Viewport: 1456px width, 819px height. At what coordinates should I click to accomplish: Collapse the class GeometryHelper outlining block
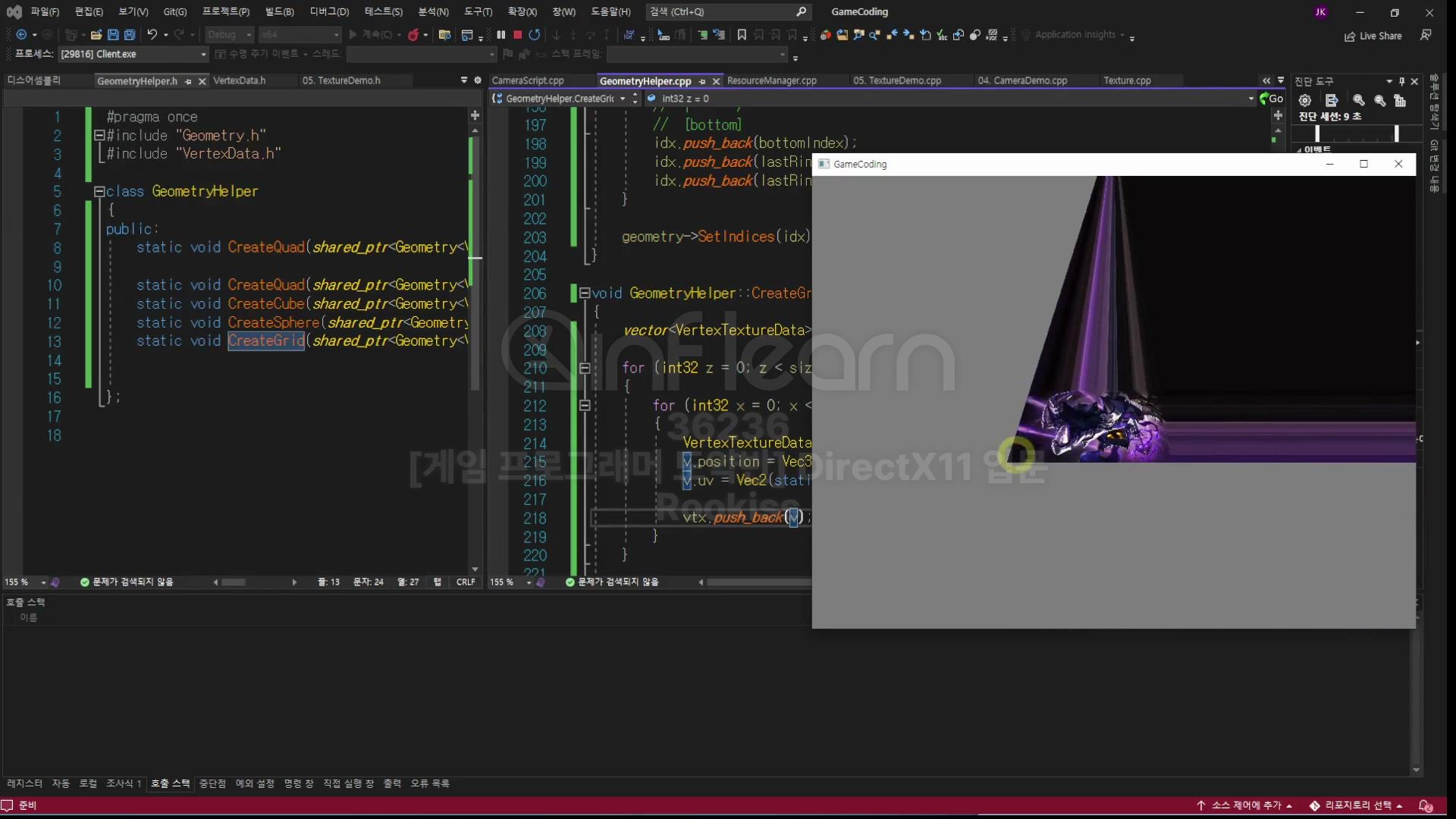pos(99,192)
